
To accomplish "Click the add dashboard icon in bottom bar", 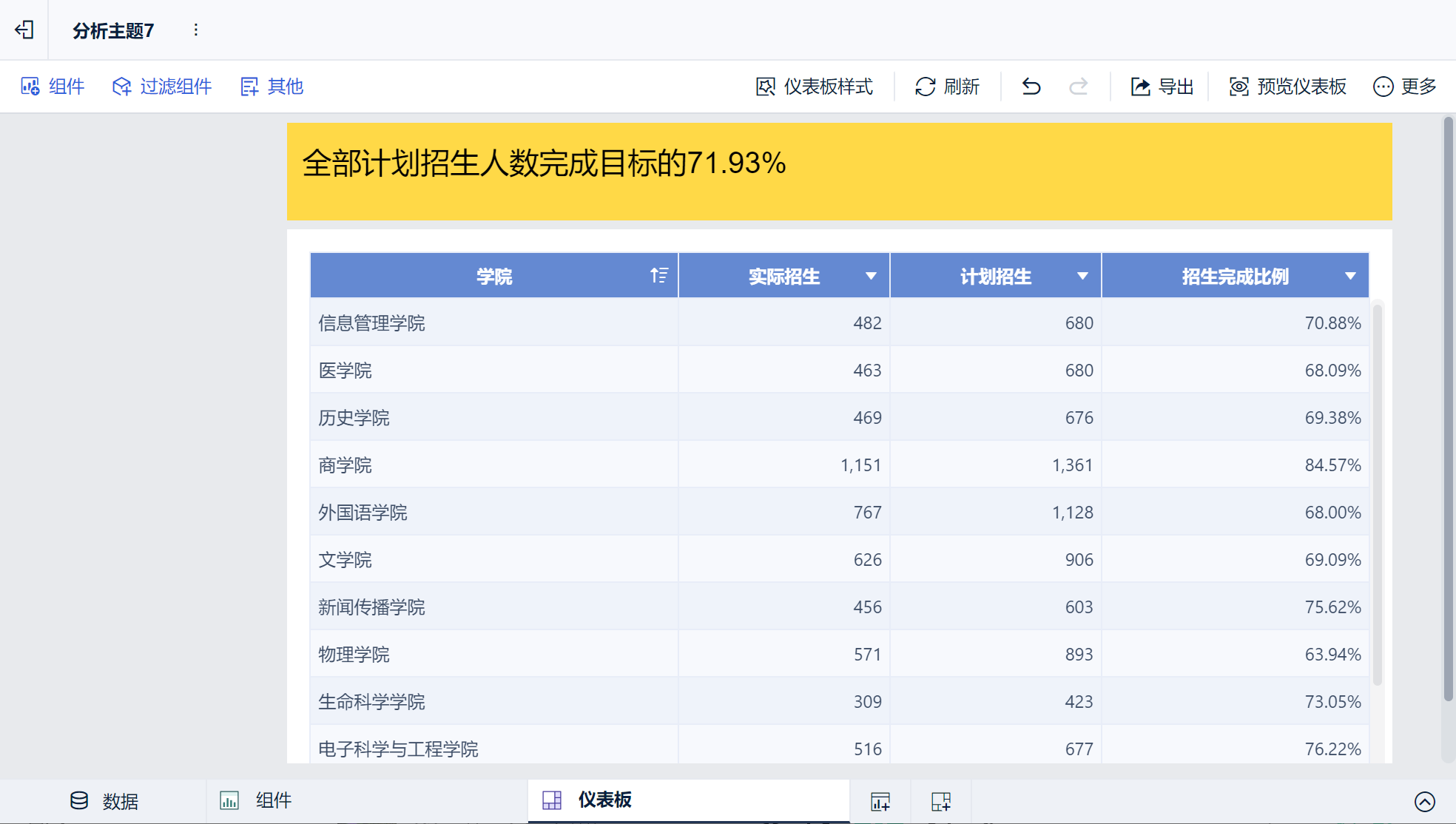I will coord(941,801).
